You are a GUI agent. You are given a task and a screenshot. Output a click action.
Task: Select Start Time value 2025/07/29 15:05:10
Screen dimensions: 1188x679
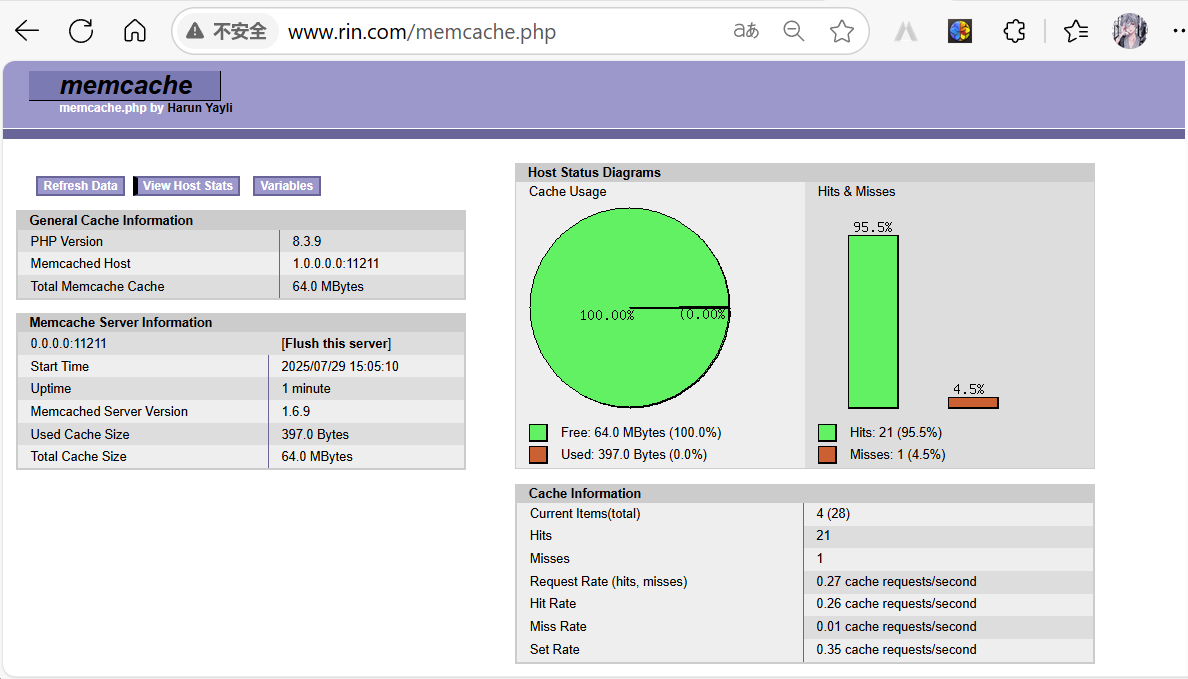pos(339,366)
